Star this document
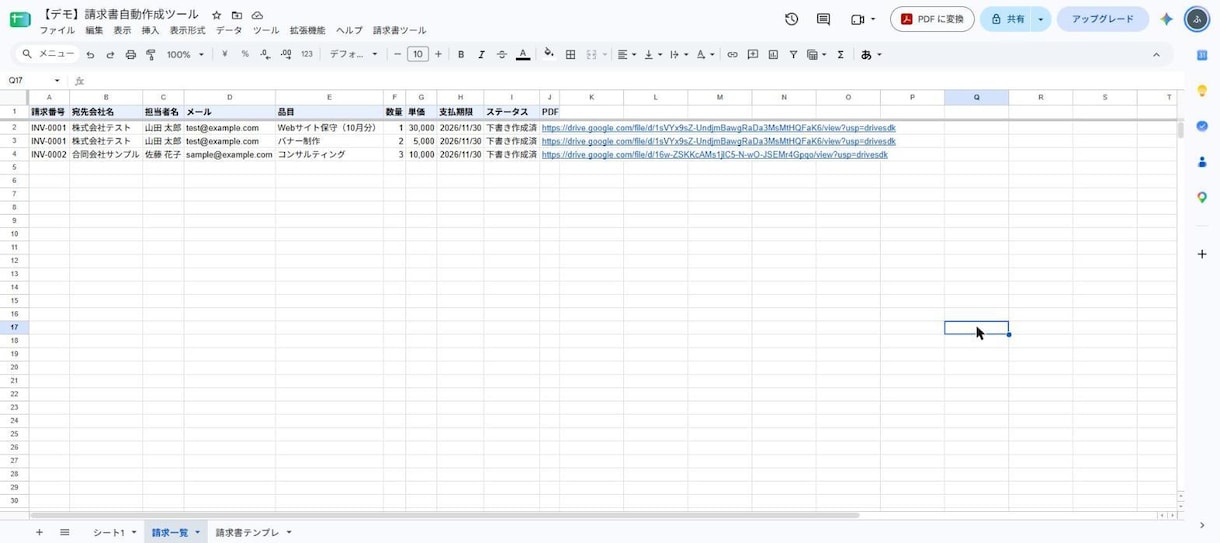1220x543 pixels. pyautogui.click(x=216, y=16)
